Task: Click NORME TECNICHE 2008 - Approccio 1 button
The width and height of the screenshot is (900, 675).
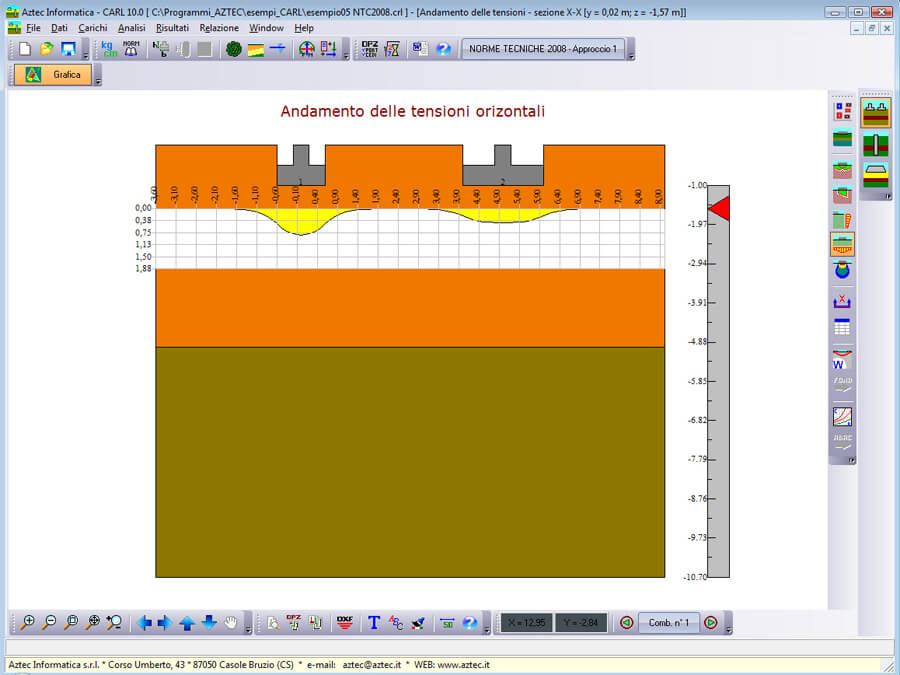Action: point(543,49)
